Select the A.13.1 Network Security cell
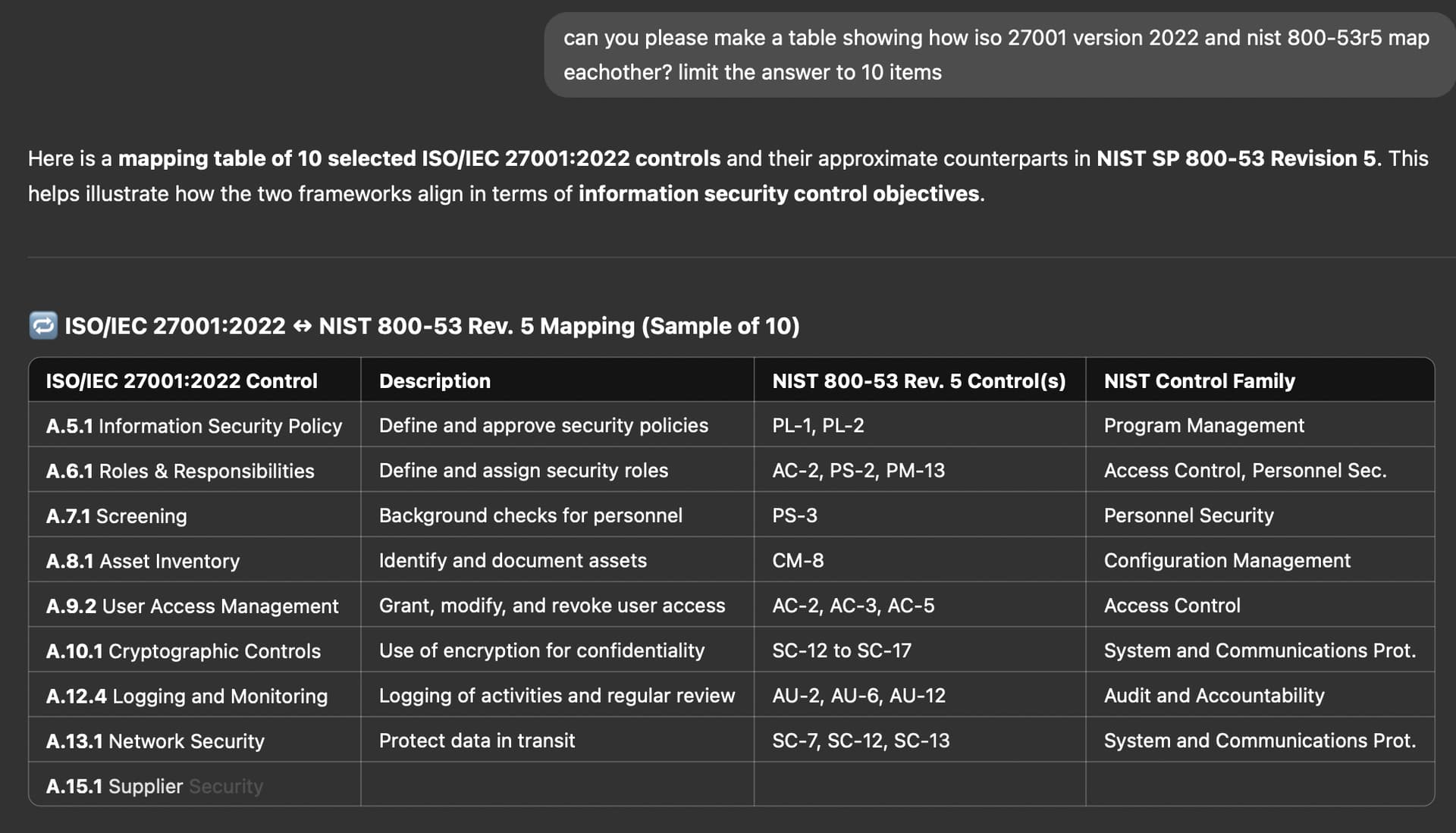The width and height of the screenshot is (1456, 833). point(195,741)
